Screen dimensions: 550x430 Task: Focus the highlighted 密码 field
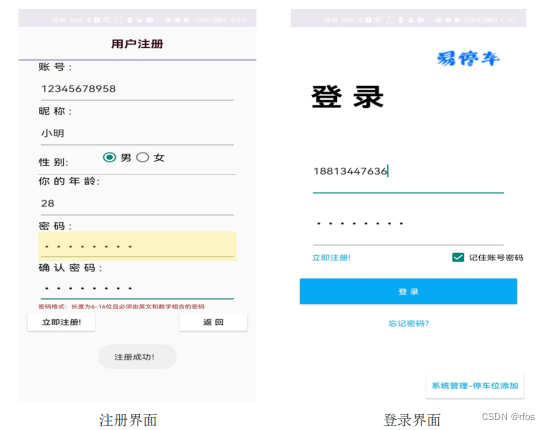pyautogui.click(x=137, y=246)
